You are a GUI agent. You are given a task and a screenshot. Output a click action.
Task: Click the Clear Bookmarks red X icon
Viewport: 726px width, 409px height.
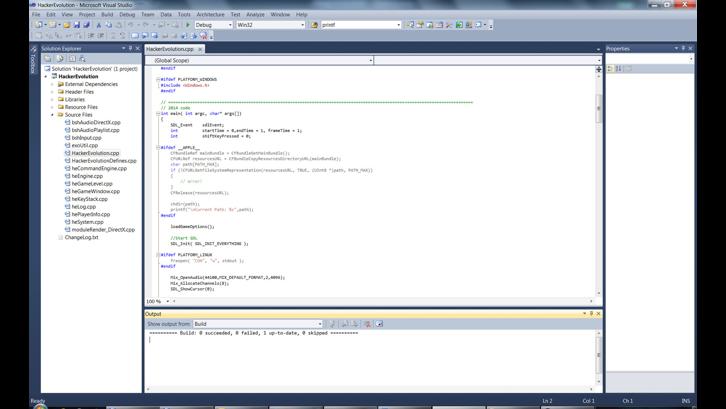[204, 36]
